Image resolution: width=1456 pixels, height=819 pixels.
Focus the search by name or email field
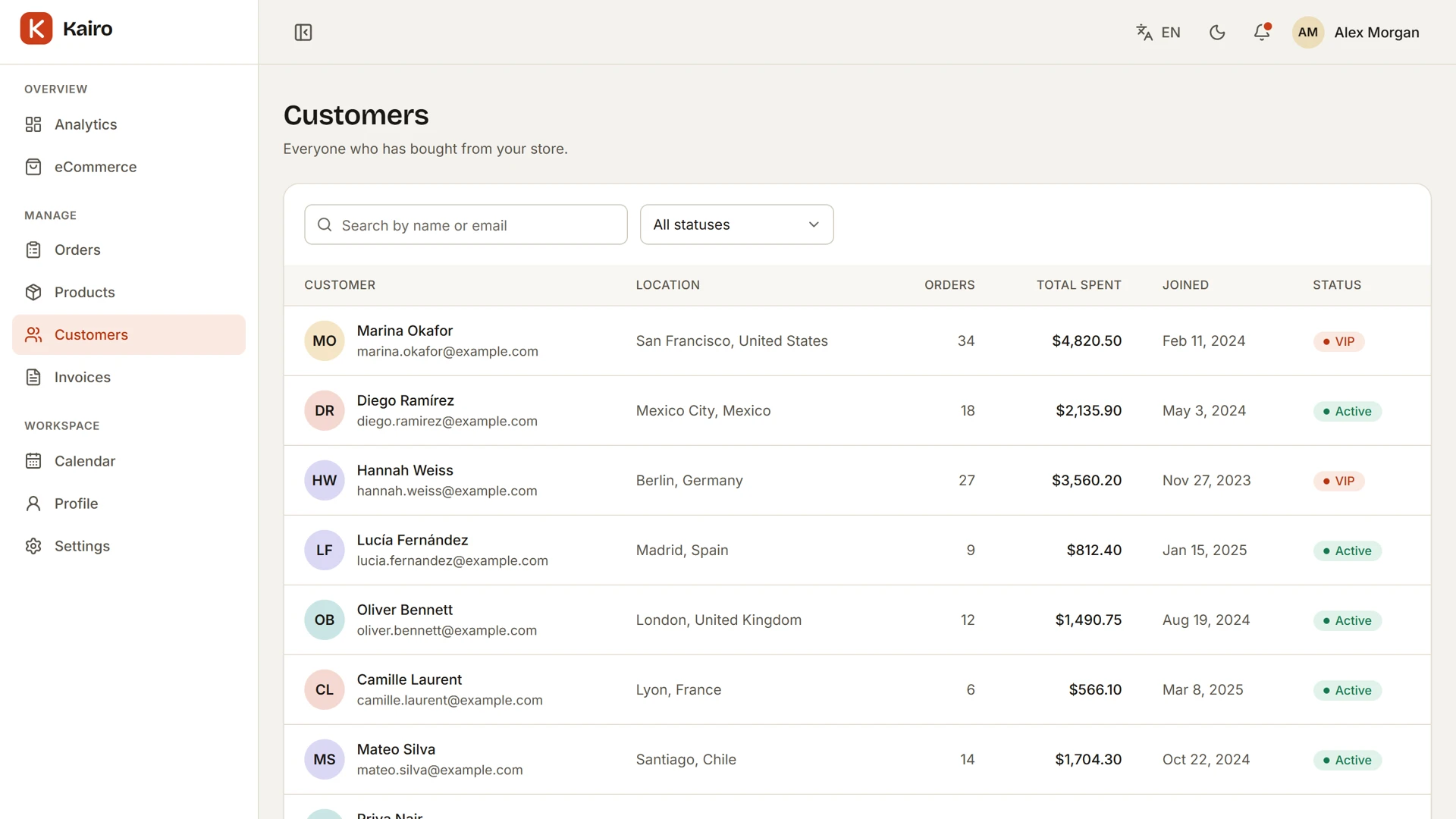pos(466,224)
